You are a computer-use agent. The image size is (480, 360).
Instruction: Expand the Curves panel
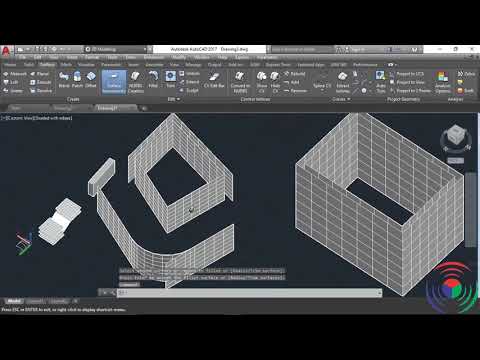(341, 99)
